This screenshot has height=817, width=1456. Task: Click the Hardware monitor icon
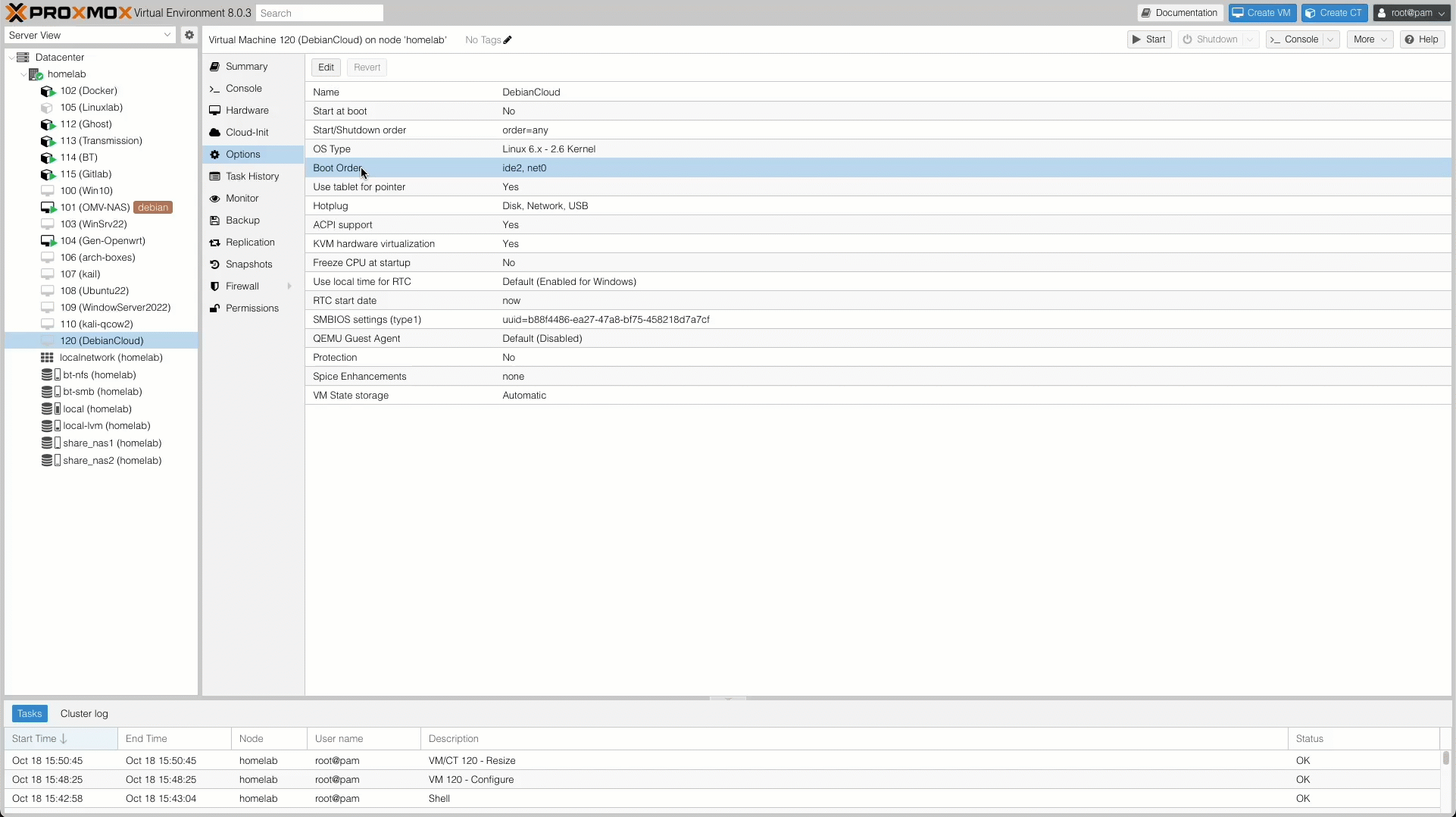[214, 111]
